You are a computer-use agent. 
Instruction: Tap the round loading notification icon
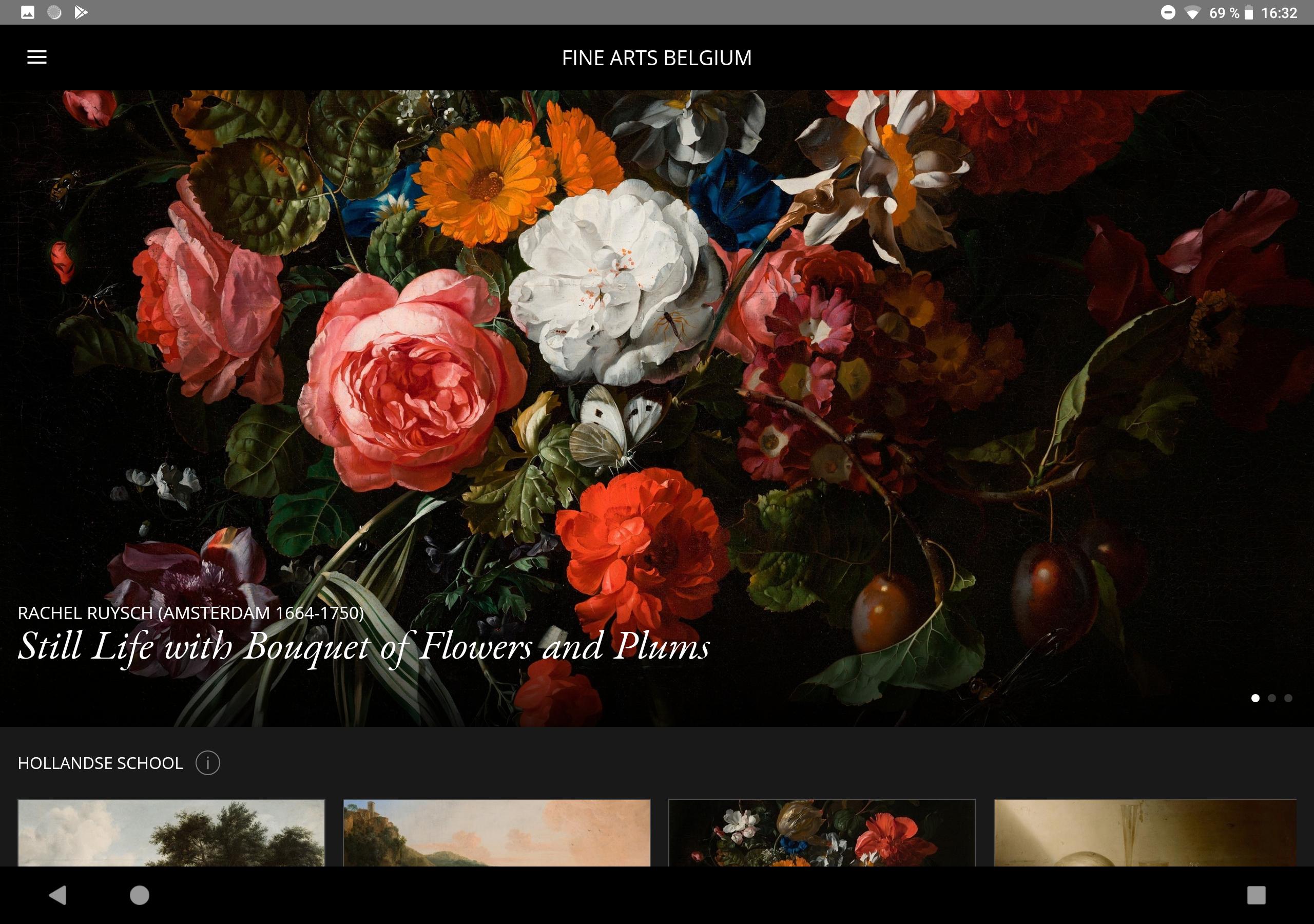(54, 13)
